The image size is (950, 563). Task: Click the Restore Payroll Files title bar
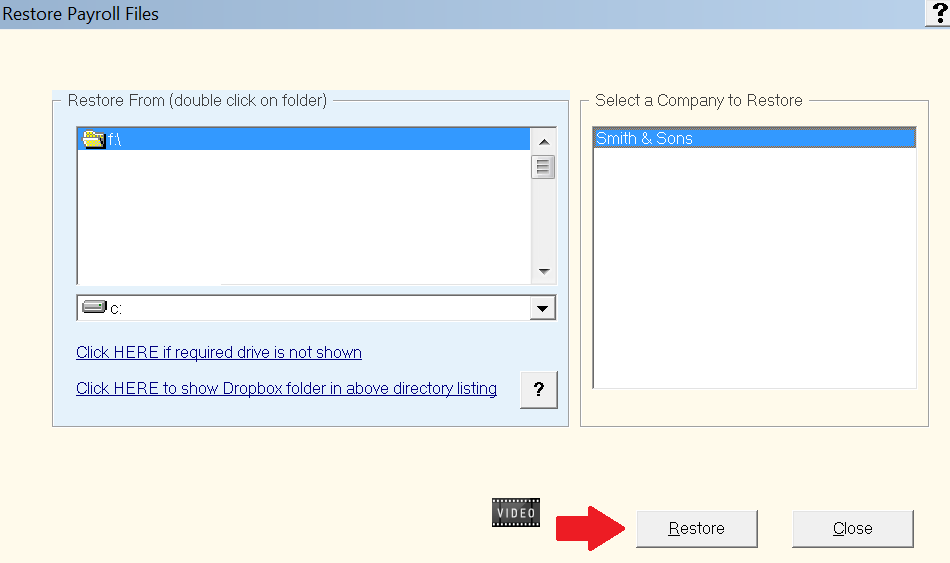tap(460, 14)
